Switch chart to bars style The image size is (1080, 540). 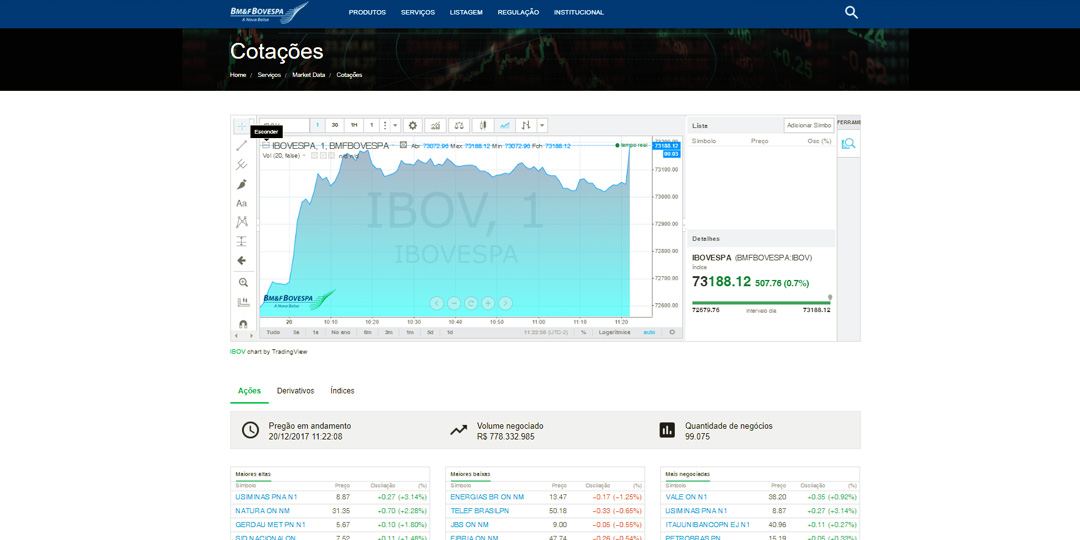pyautogui.click(x=526, y=125)
